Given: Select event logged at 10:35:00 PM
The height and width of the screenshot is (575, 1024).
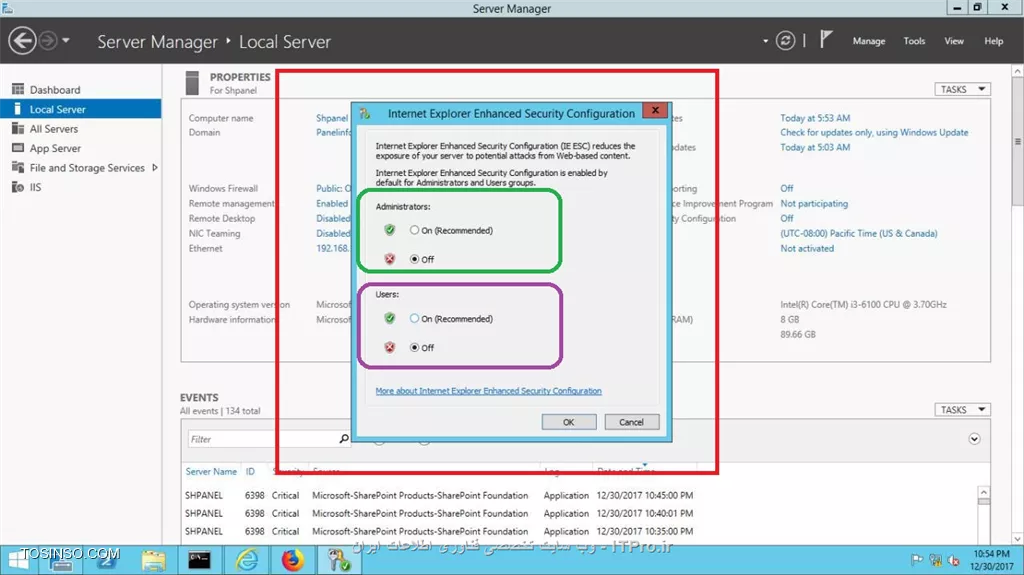Looking at the screenshot, I should coord(439,531).
